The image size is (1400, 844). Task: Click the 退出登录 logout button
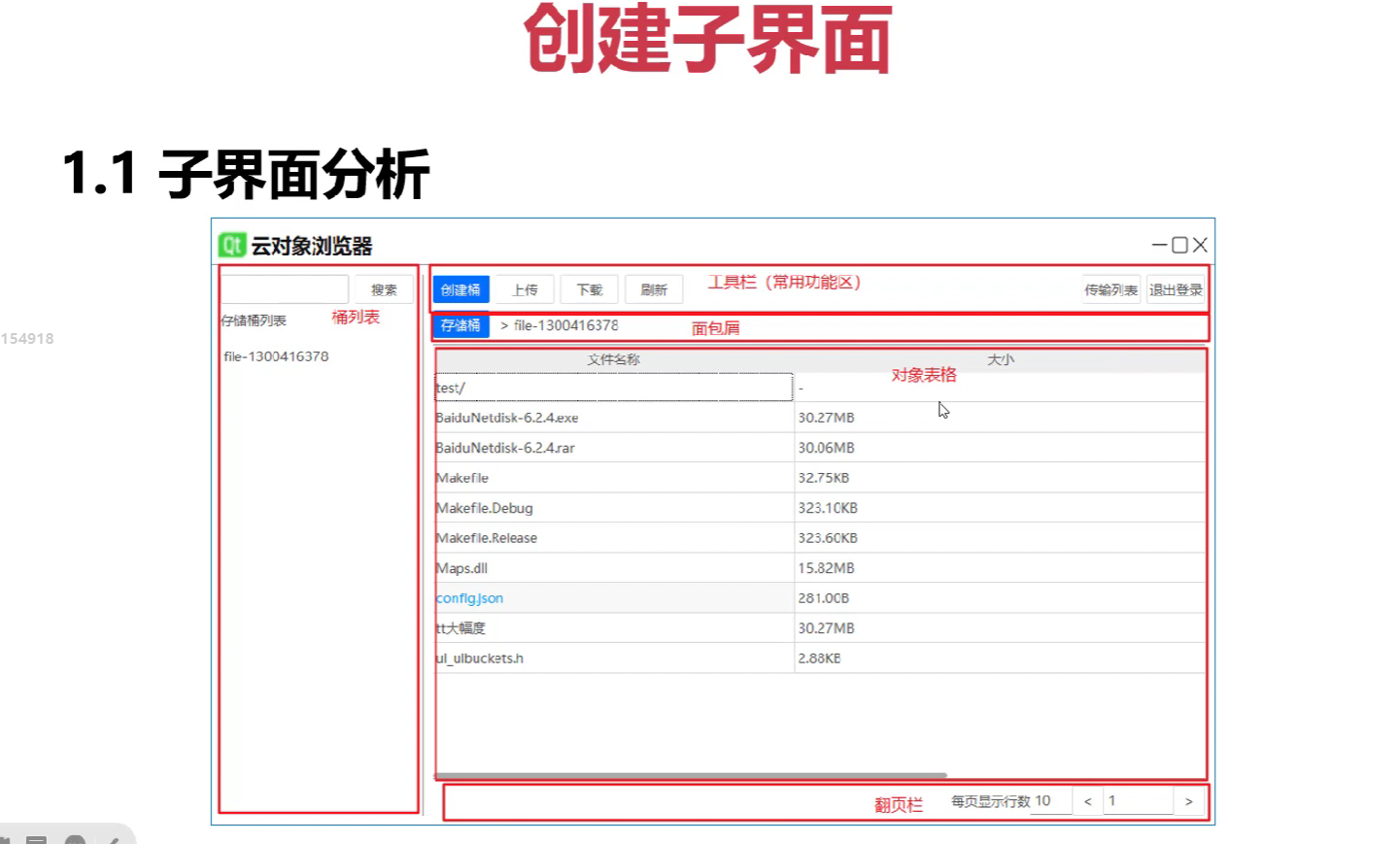click(x=1176, y=289)
